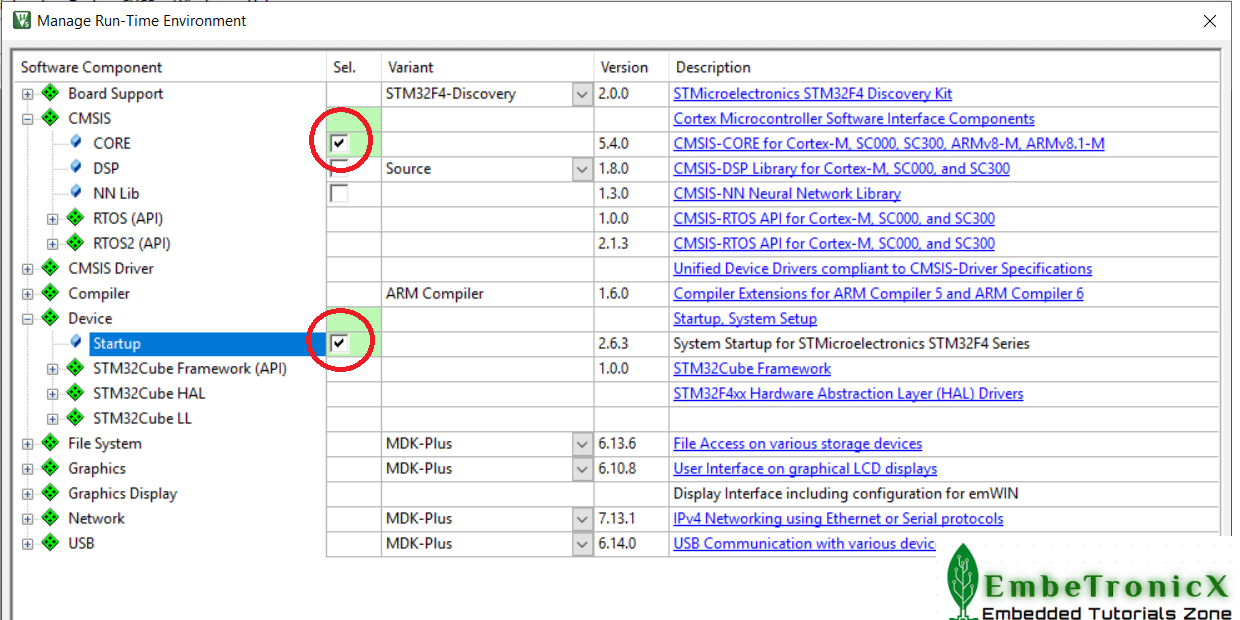
Task: Open the Startup, System Setup link
Action: tap(745, 318)
